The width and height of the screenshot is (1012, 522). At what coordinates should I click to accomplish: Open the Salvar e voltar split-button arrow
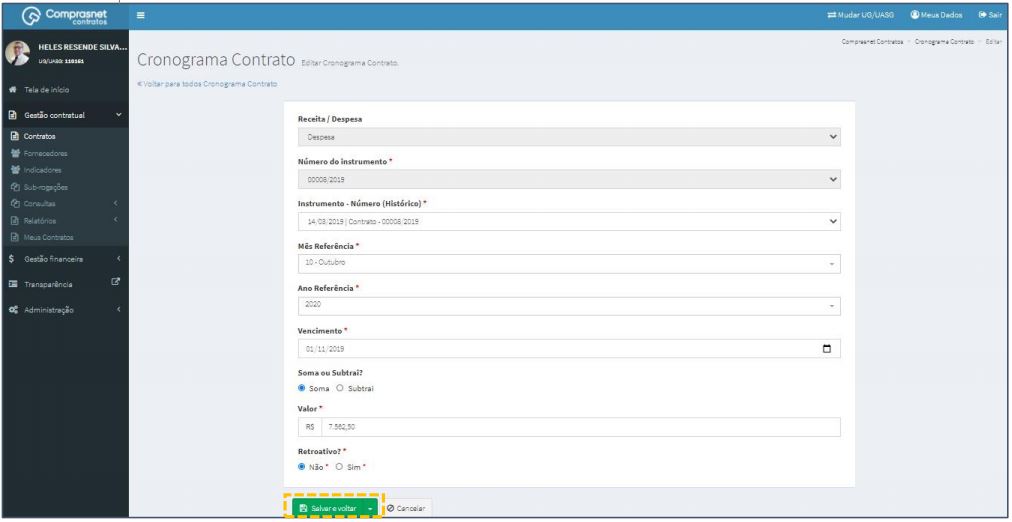click(370, 508)
